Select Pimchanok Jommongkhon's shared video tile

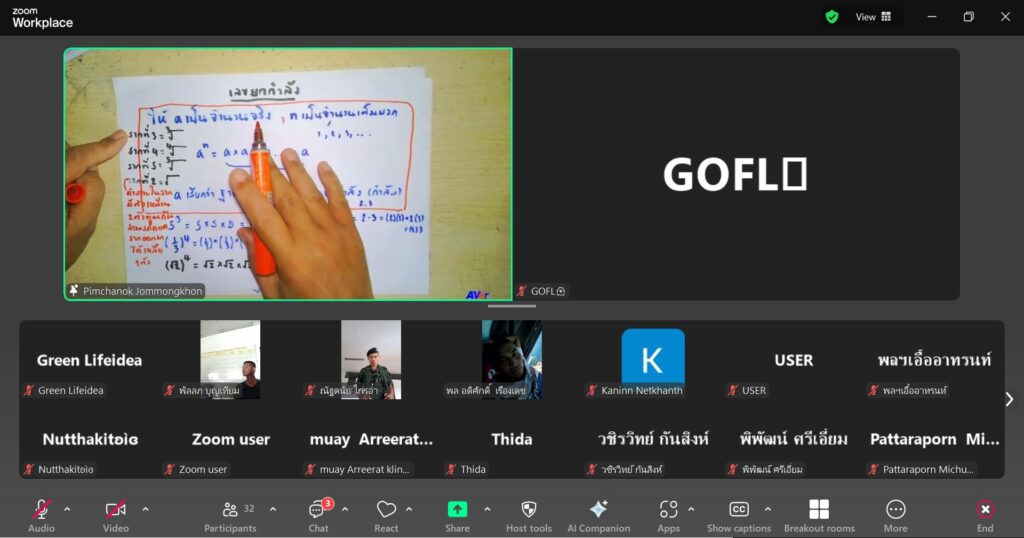pos(288,174)
